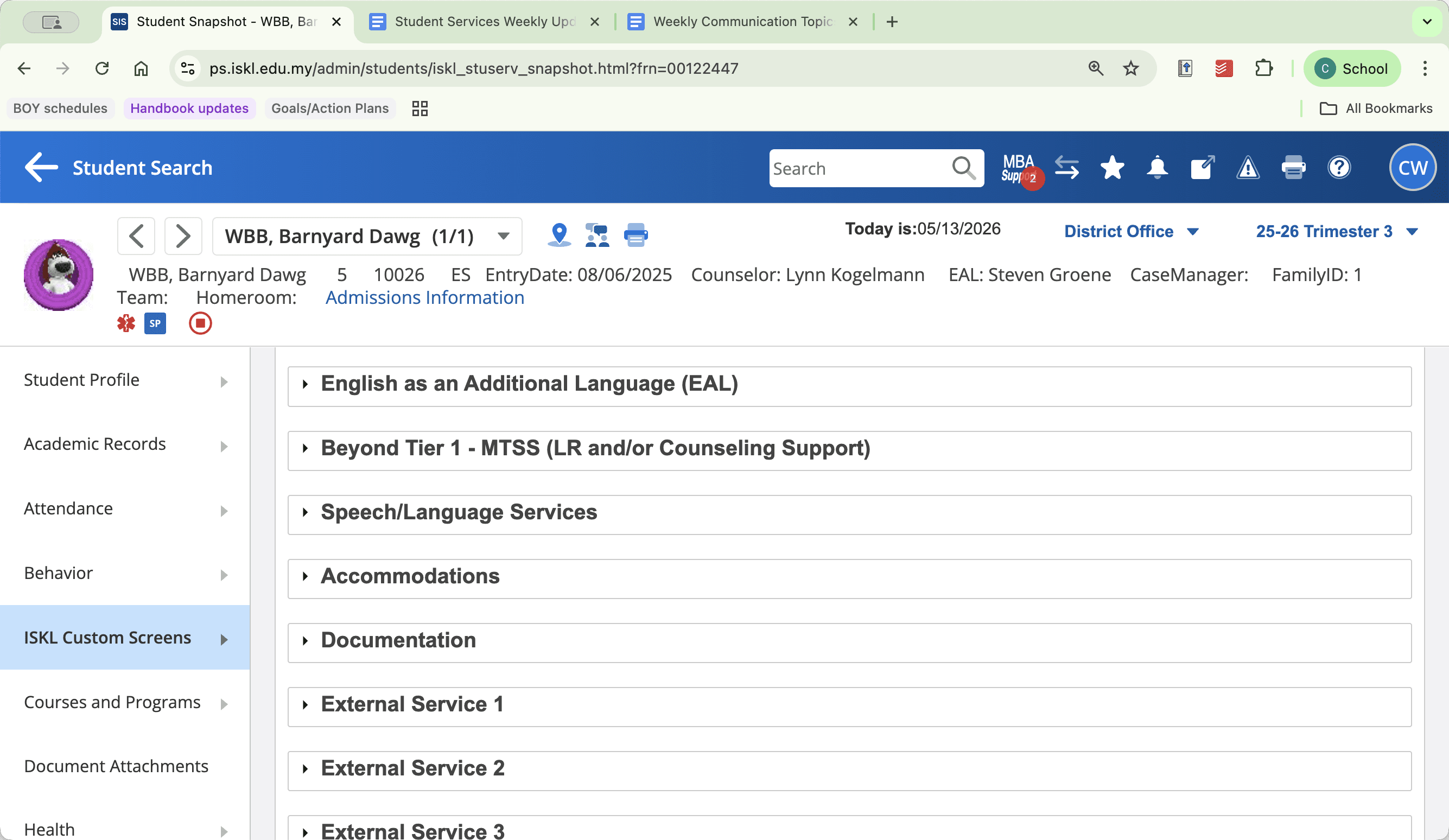Screen dimensions: 1449x840
Task: Expand the Documentation section
Action: 849,642
